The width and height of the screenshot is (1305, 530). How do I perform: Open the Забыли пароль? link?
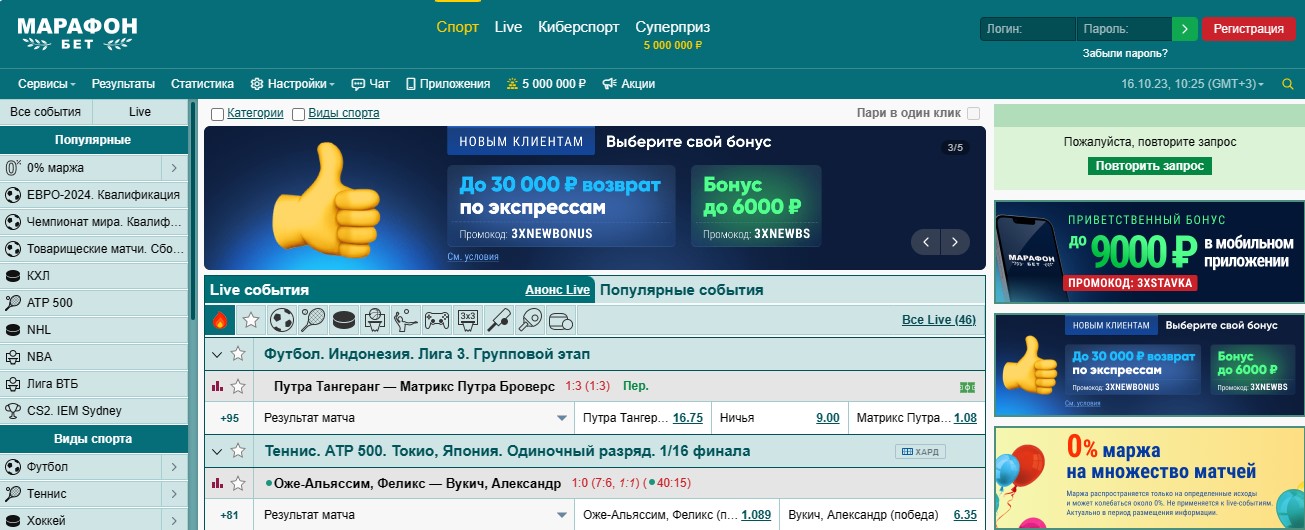click(x=1125, y=54)
